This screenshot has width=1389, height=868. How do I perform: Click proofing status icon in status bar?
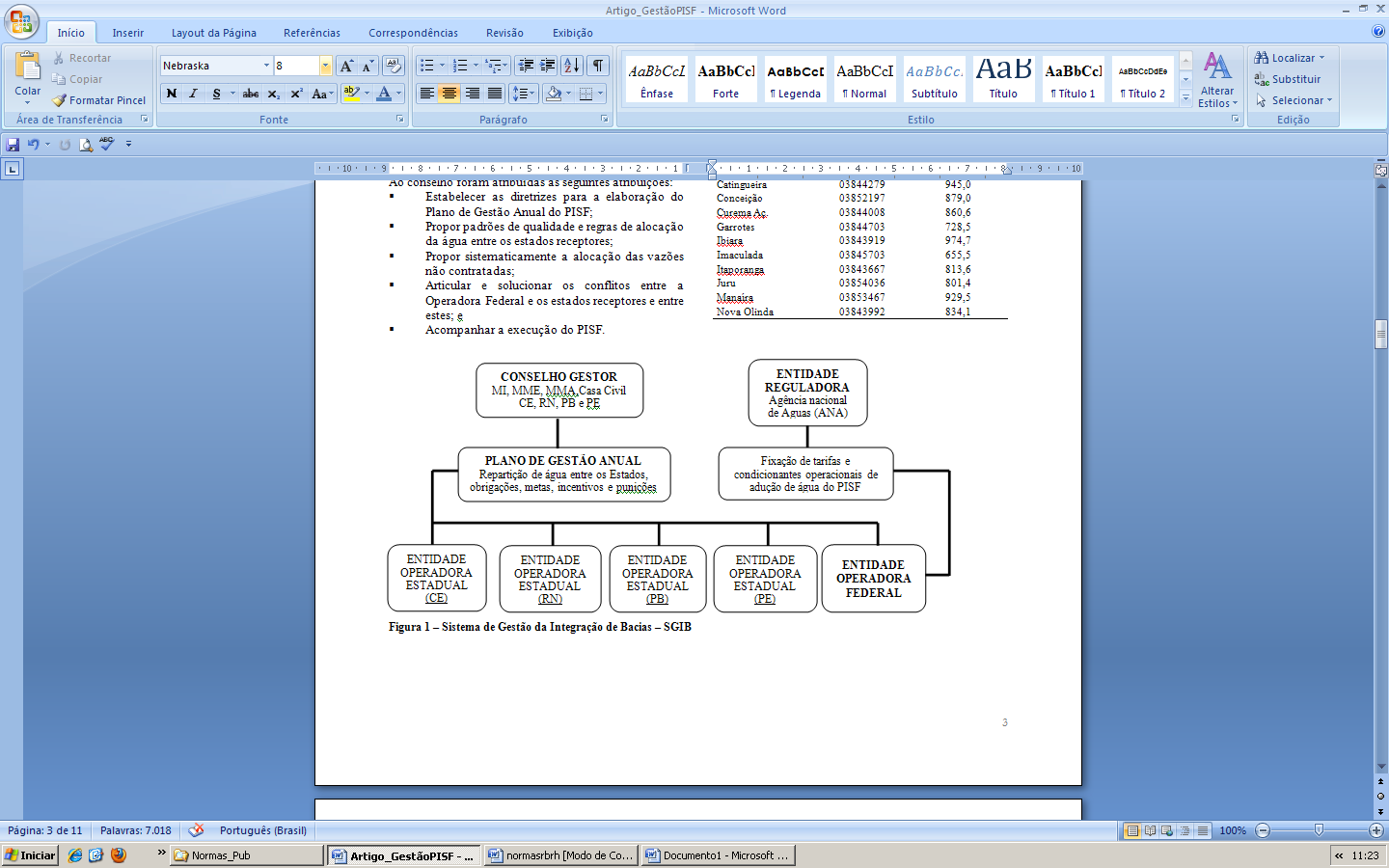(196, 830)
